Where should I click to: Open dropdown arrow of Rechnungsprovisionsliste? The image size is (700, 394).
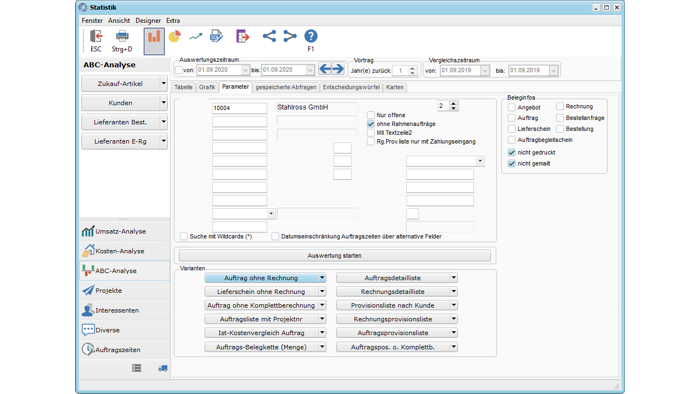(x=454, y=319)
